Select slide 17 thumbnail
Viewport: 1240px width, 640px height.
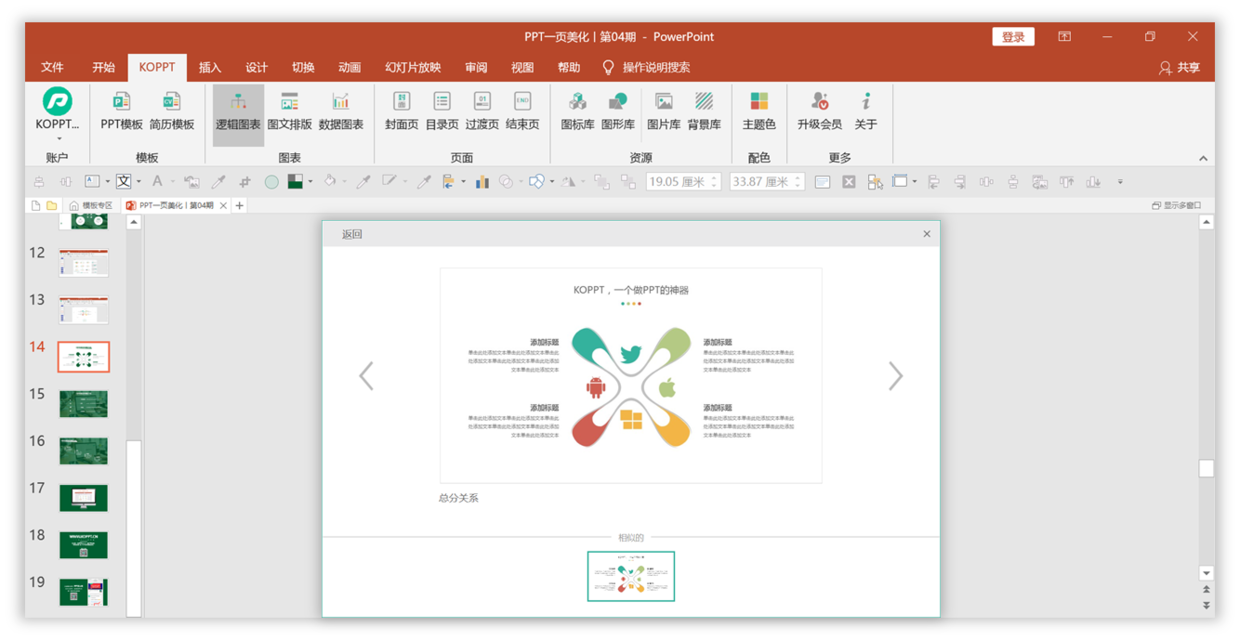[84, 498]
